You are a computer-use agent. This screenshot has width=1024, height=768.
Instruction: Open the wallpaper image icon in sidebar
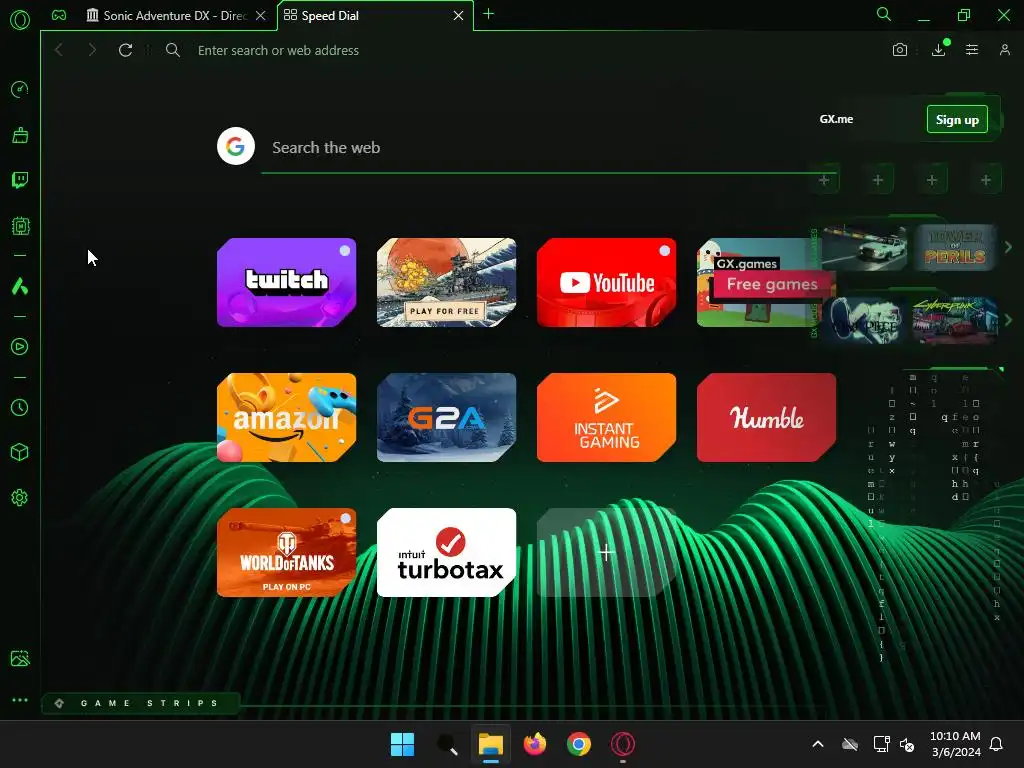(x=20, y=658)
